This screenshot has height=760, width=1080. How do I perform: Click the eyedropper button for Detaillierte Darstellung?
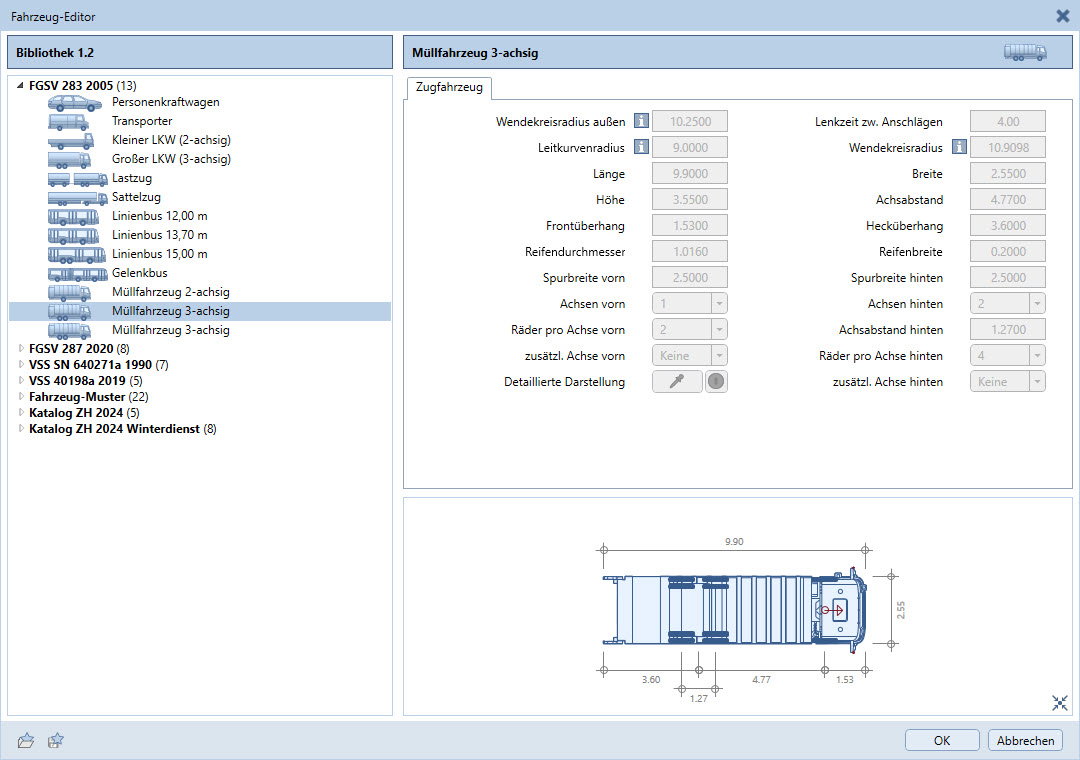click(x=677, y=382)
